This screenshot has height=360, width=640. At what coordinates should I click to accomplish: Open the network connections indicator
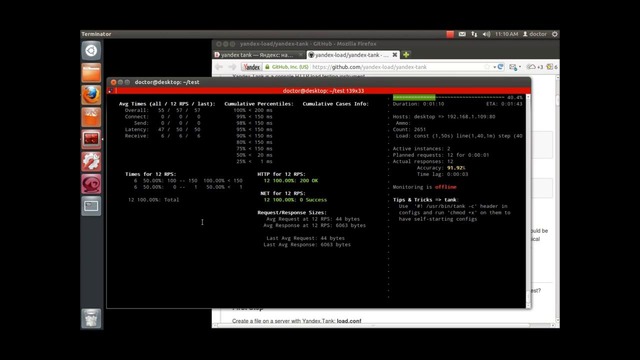pos(474,34)
